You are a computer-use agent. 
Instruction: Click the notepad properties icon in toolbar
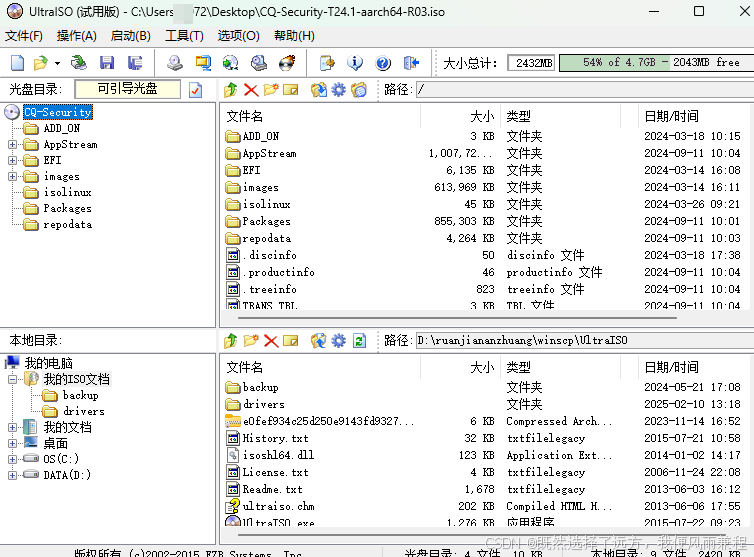click(x=327, y=63)
